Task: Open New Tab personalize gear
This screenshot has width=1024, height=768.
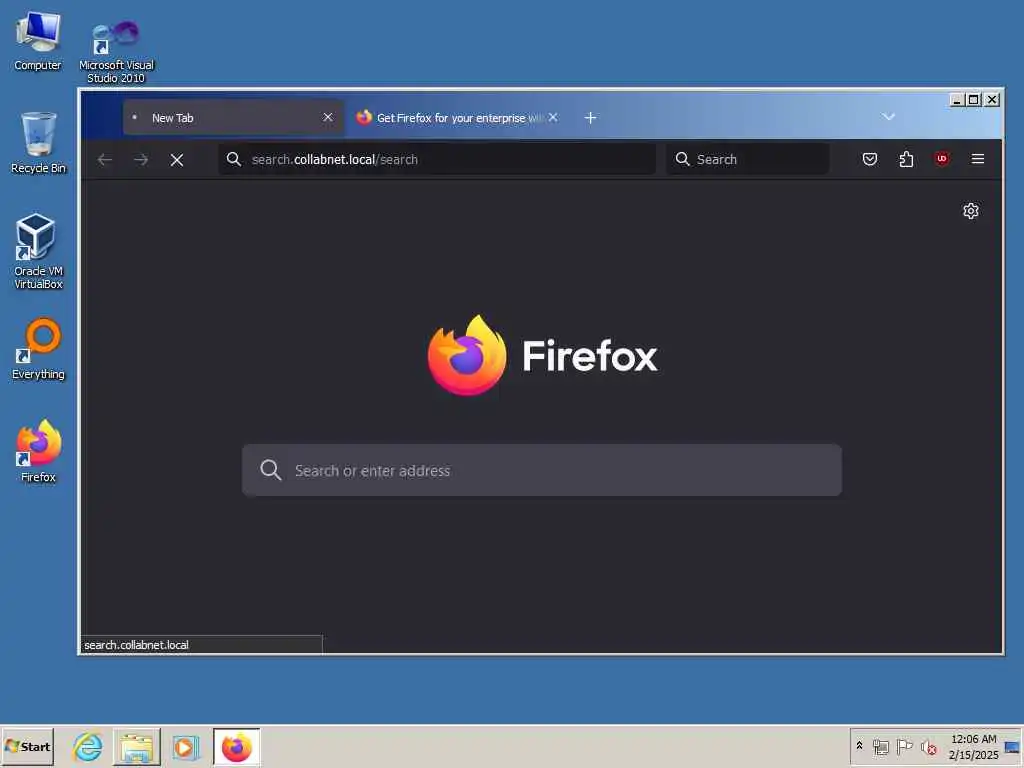Action: [x=971, y=211]
